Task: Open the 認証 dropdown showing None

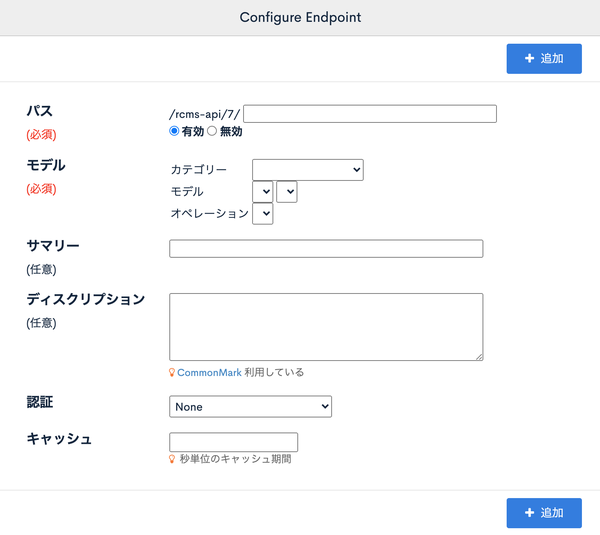Action: pyautogui.click(x=250, y=406)
